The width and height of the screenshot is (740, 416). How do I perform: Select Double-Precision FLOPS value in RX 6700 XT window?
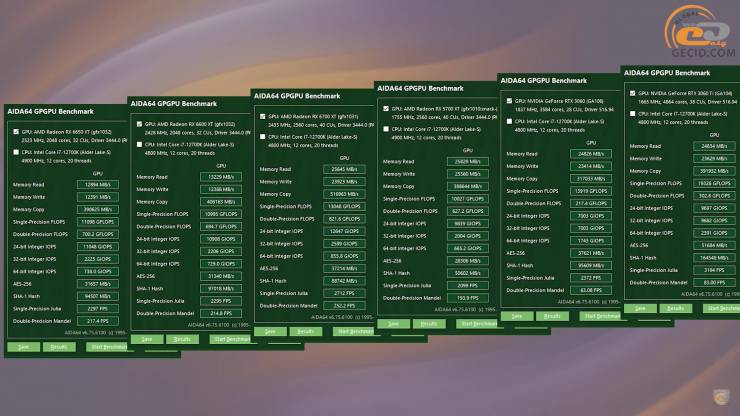point(345,219)
